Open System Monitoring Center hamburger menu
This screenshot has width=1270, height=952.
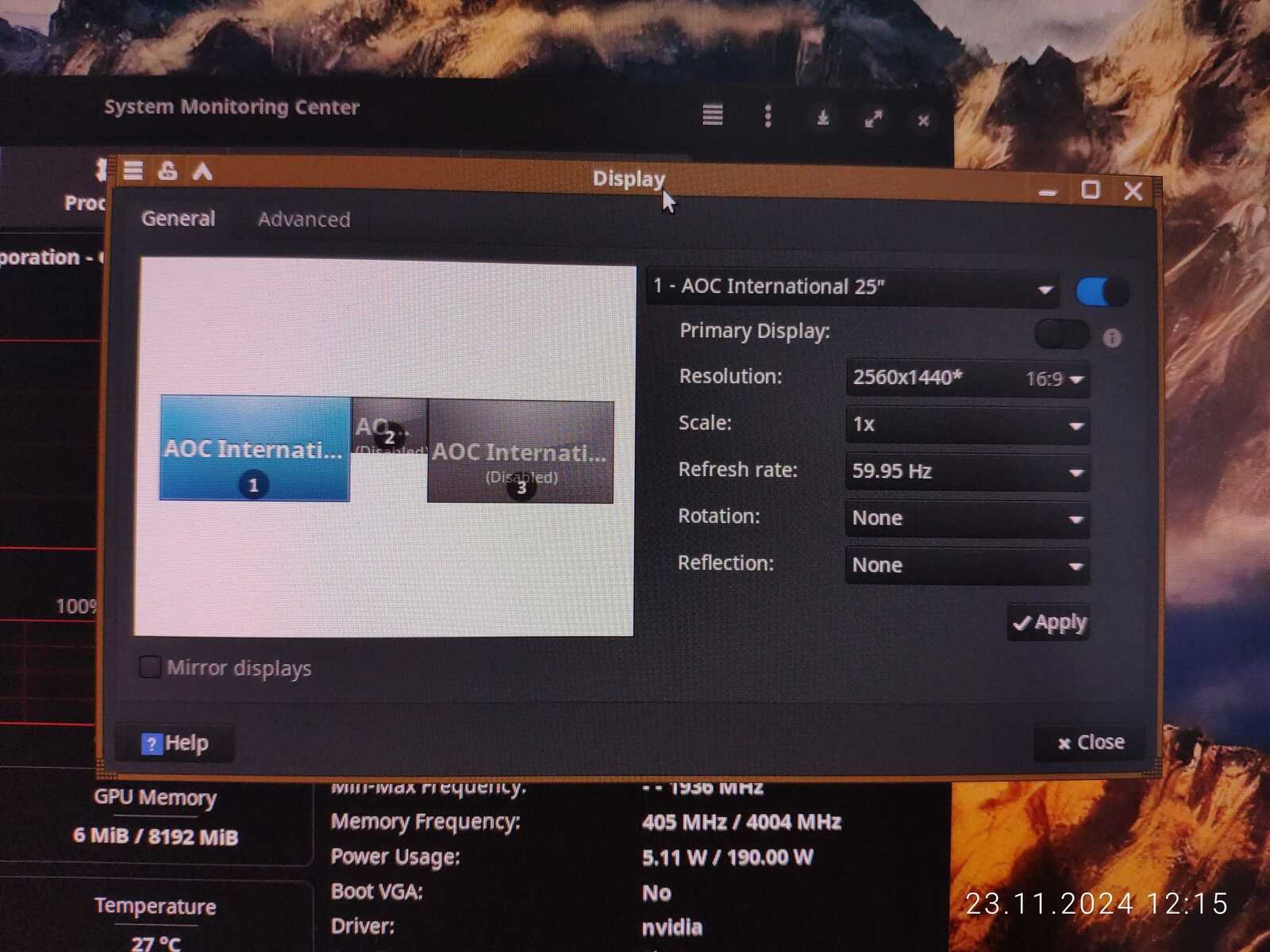pos(713,116)
